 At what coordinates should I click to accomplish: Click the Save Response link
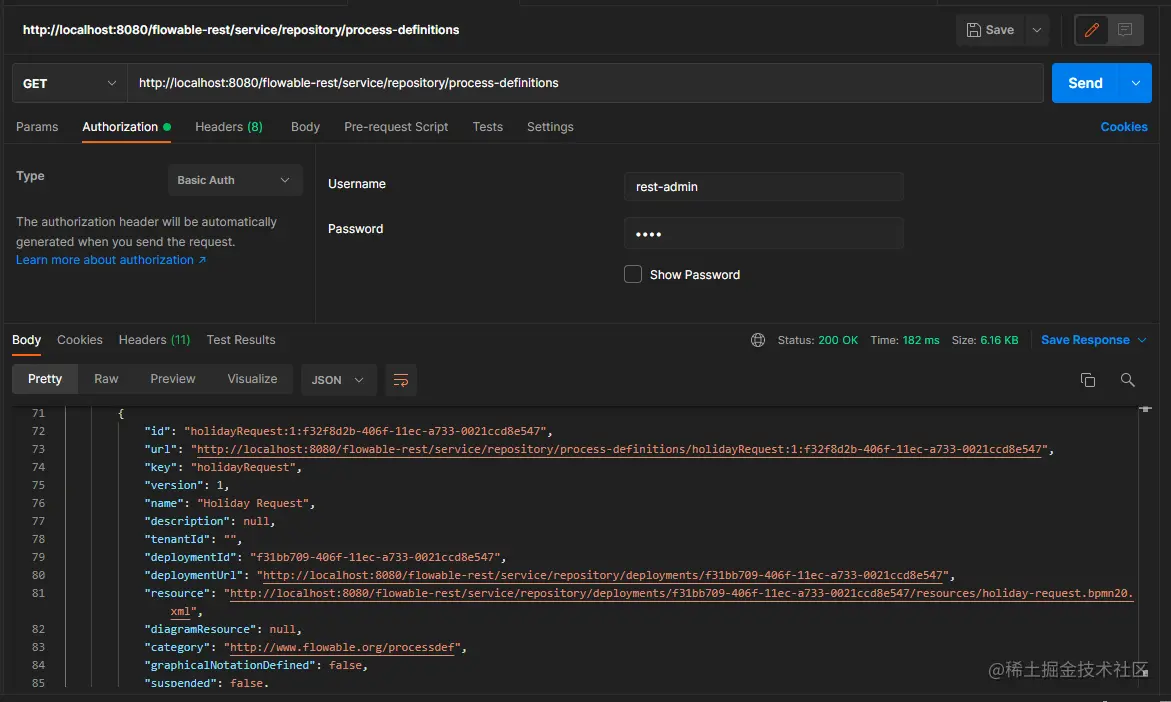1085,340
